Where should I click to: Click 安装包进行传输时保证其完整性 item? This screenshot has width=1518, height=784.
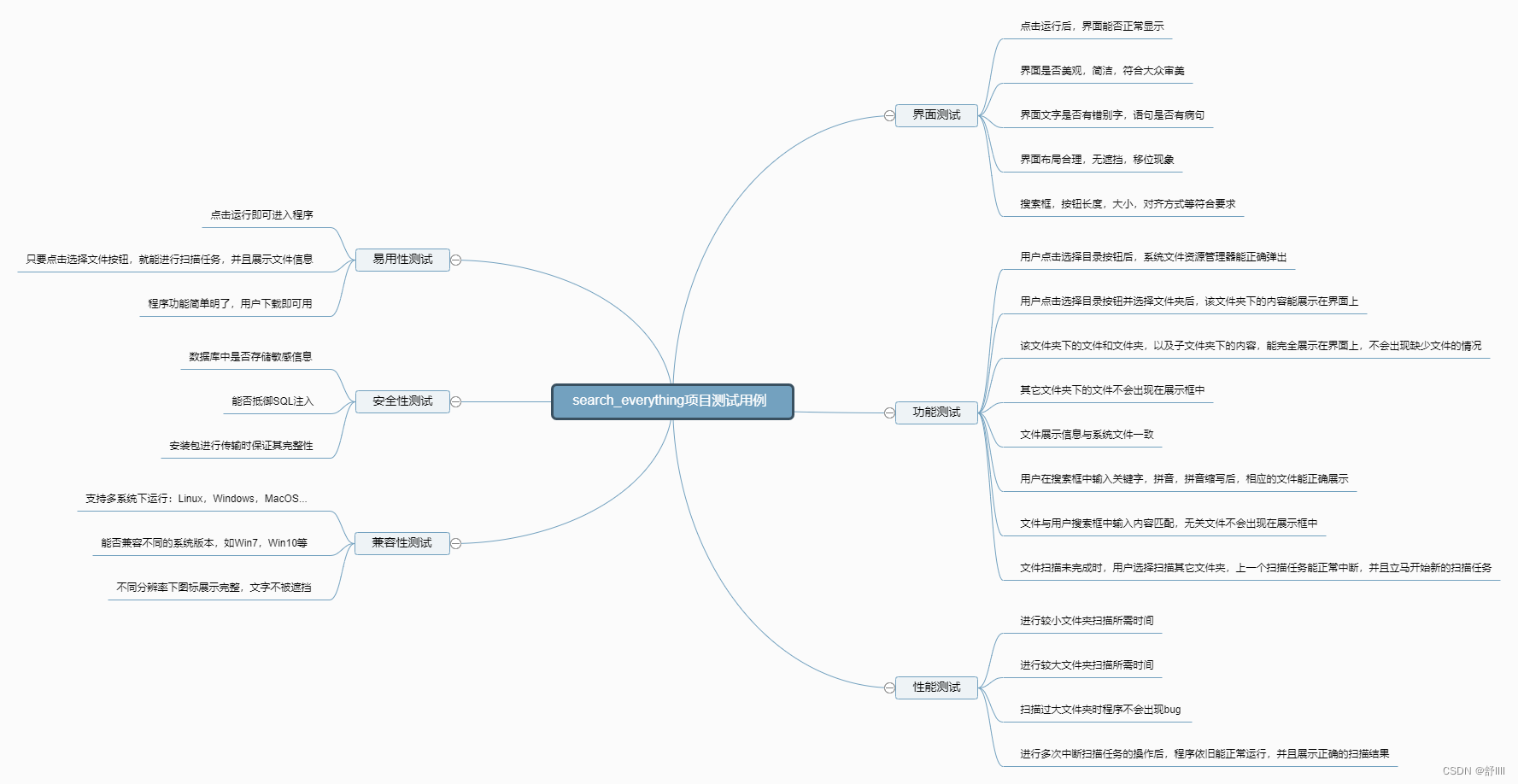pos(241,446)
